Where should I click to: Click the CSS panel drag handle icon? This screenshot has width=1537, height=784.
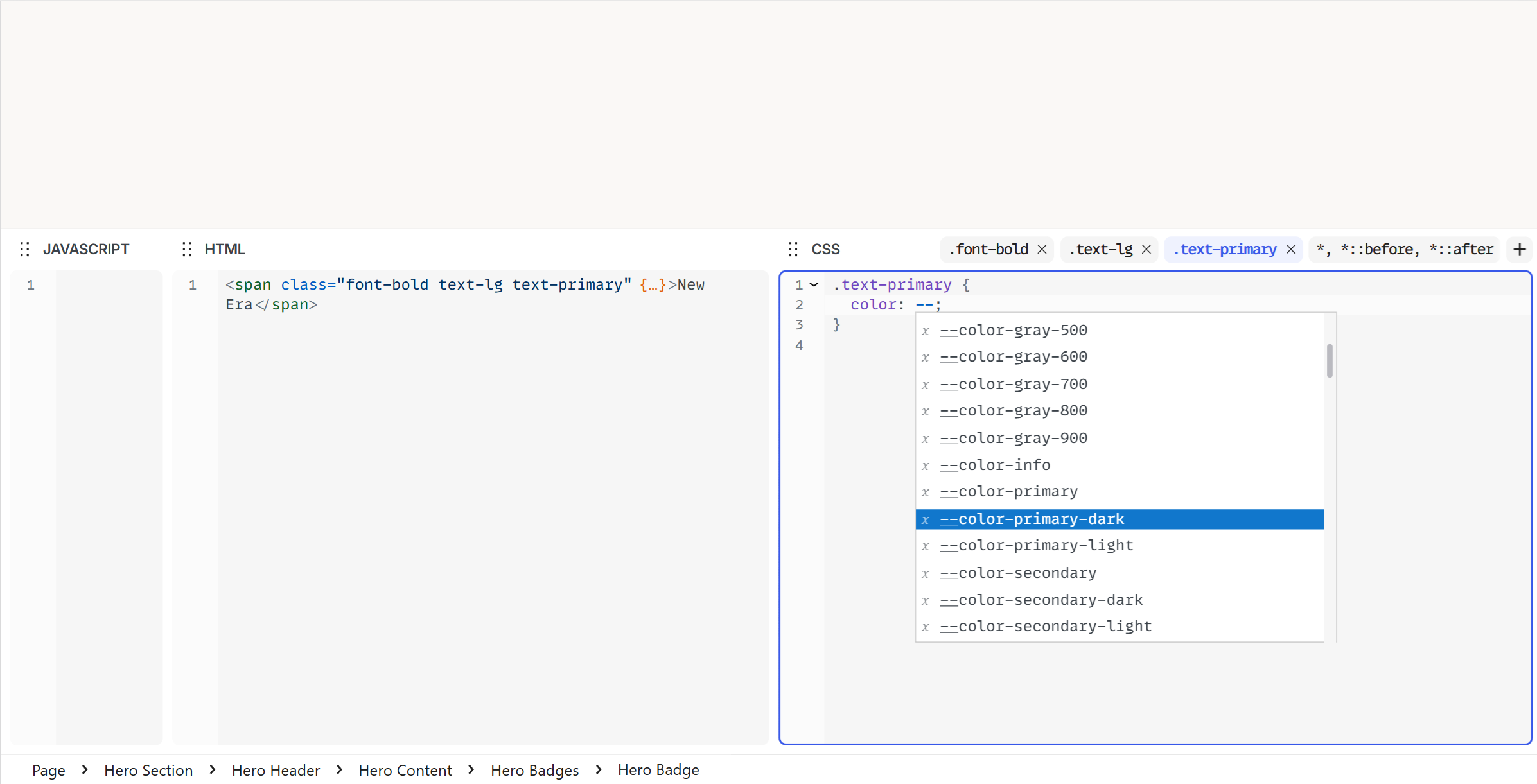point(793,249)
